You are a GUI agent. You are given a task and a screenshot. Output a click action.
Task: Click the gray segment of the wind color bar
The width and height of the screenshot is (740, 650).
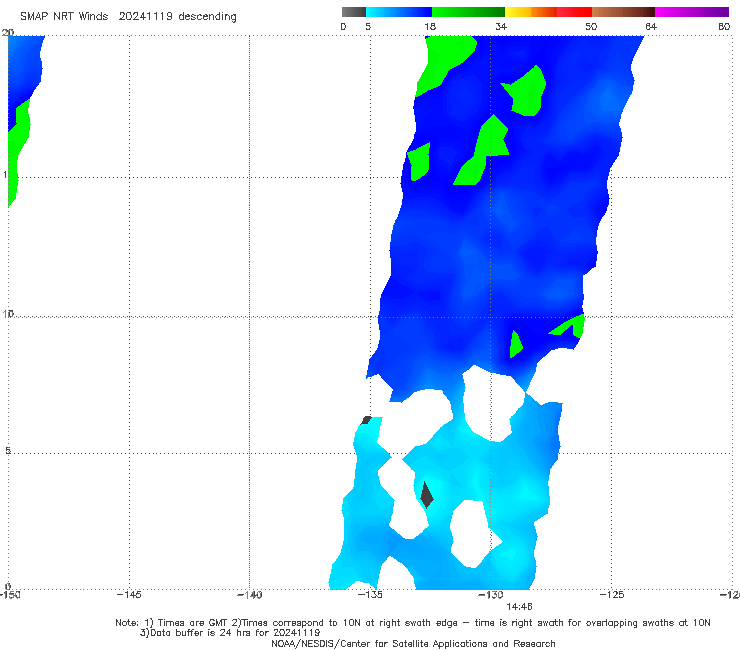tap(353, 12)
